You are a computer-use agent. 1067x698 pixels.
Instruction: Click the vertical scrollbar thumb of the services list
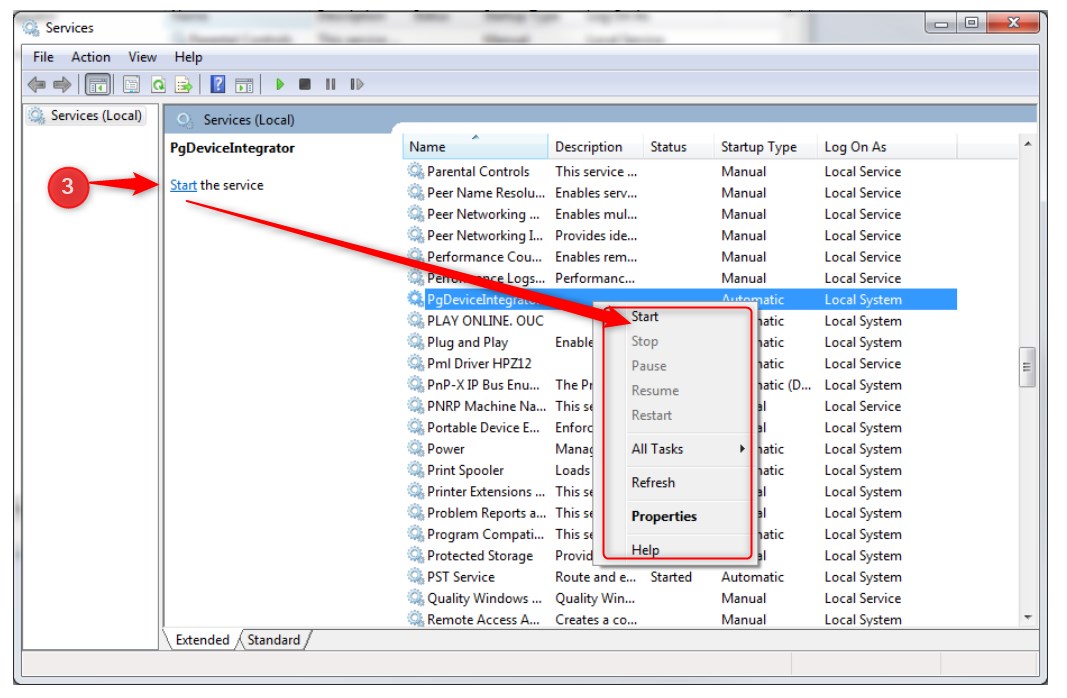coord(1026,367)
